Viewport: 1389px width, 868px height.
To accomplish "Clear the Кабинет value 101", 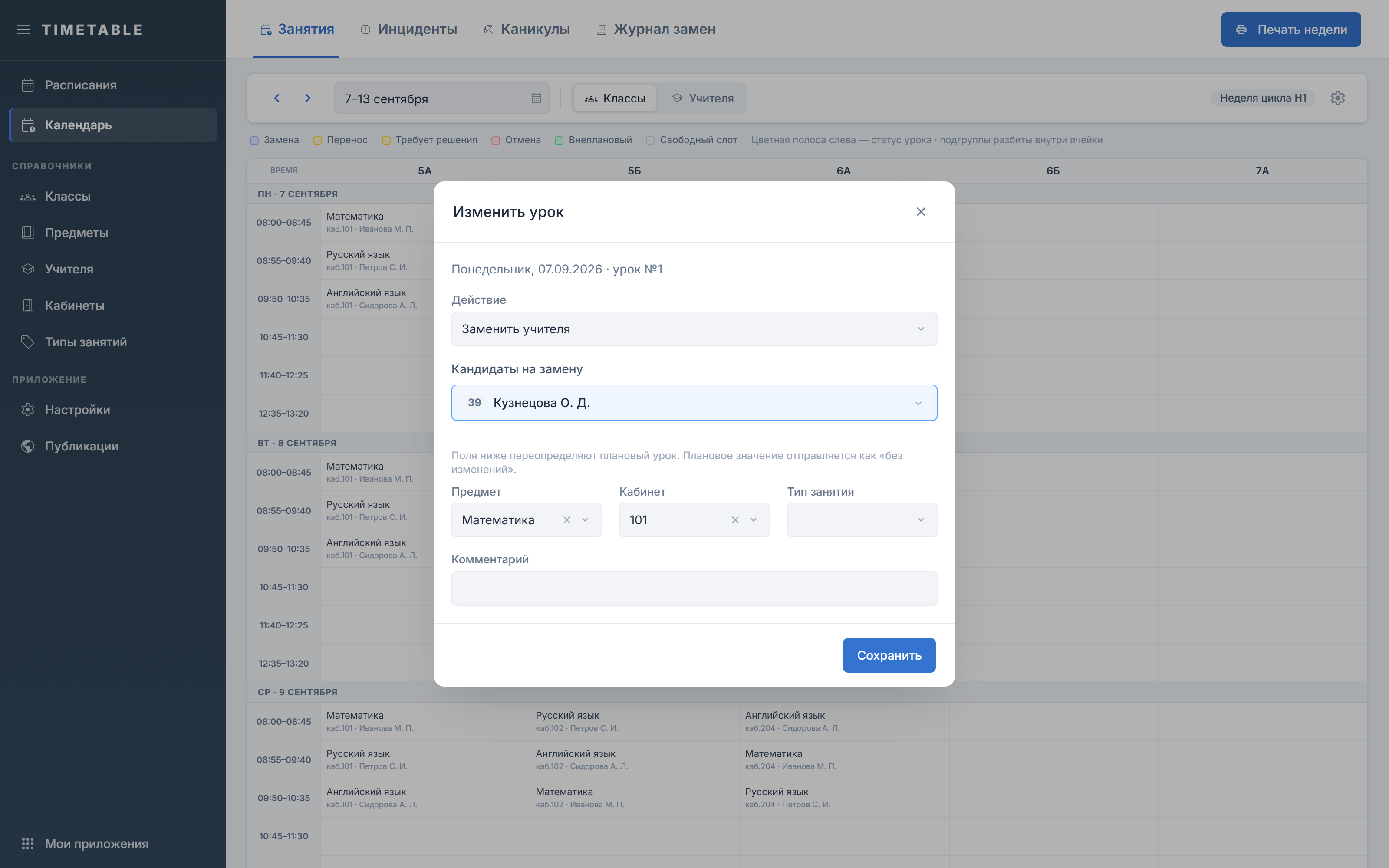I will [x=735, y=520].
